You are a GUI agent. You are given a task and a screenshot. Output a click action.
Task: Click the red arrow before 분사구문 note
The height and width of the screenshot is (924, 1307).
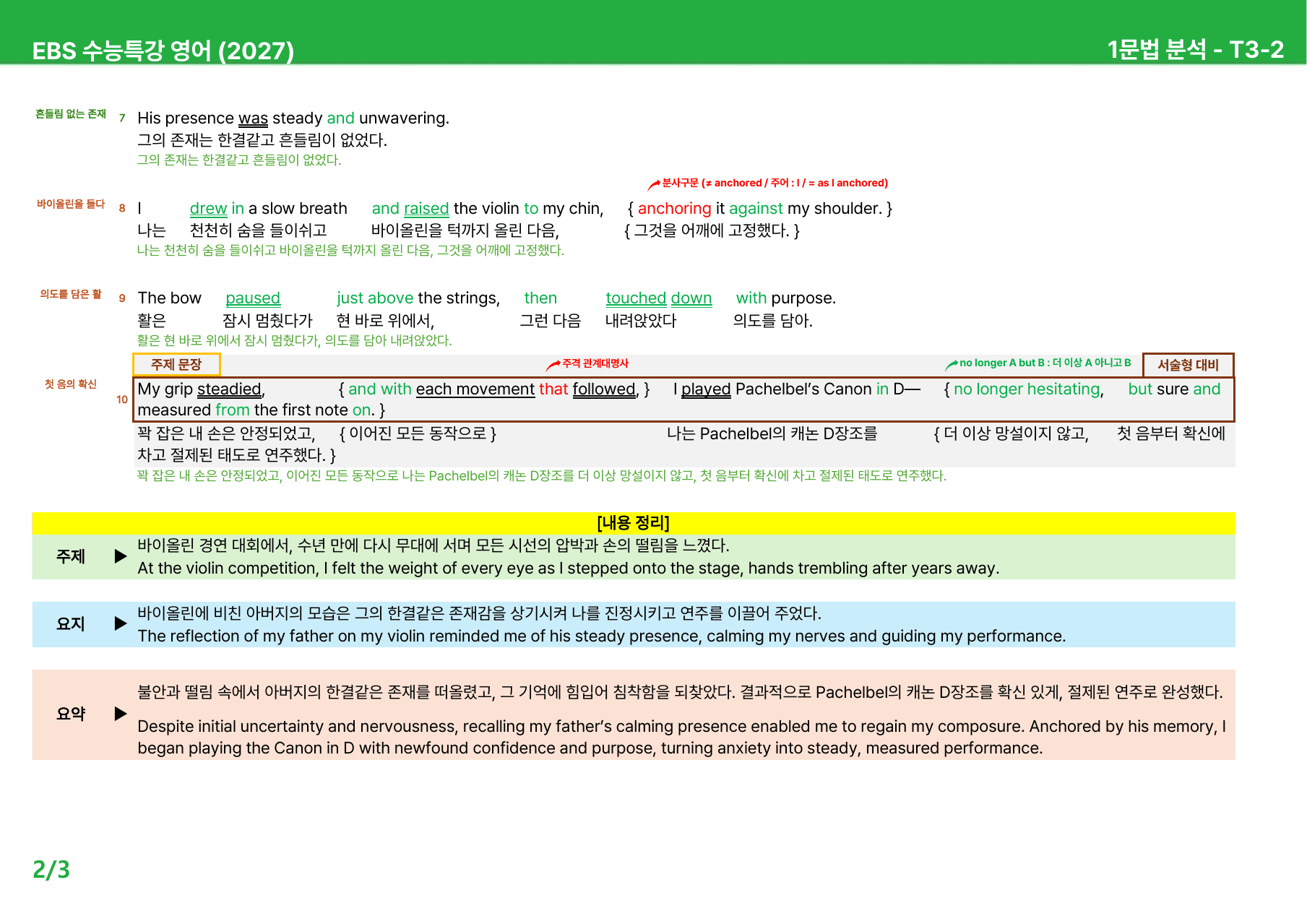point(654,184)
